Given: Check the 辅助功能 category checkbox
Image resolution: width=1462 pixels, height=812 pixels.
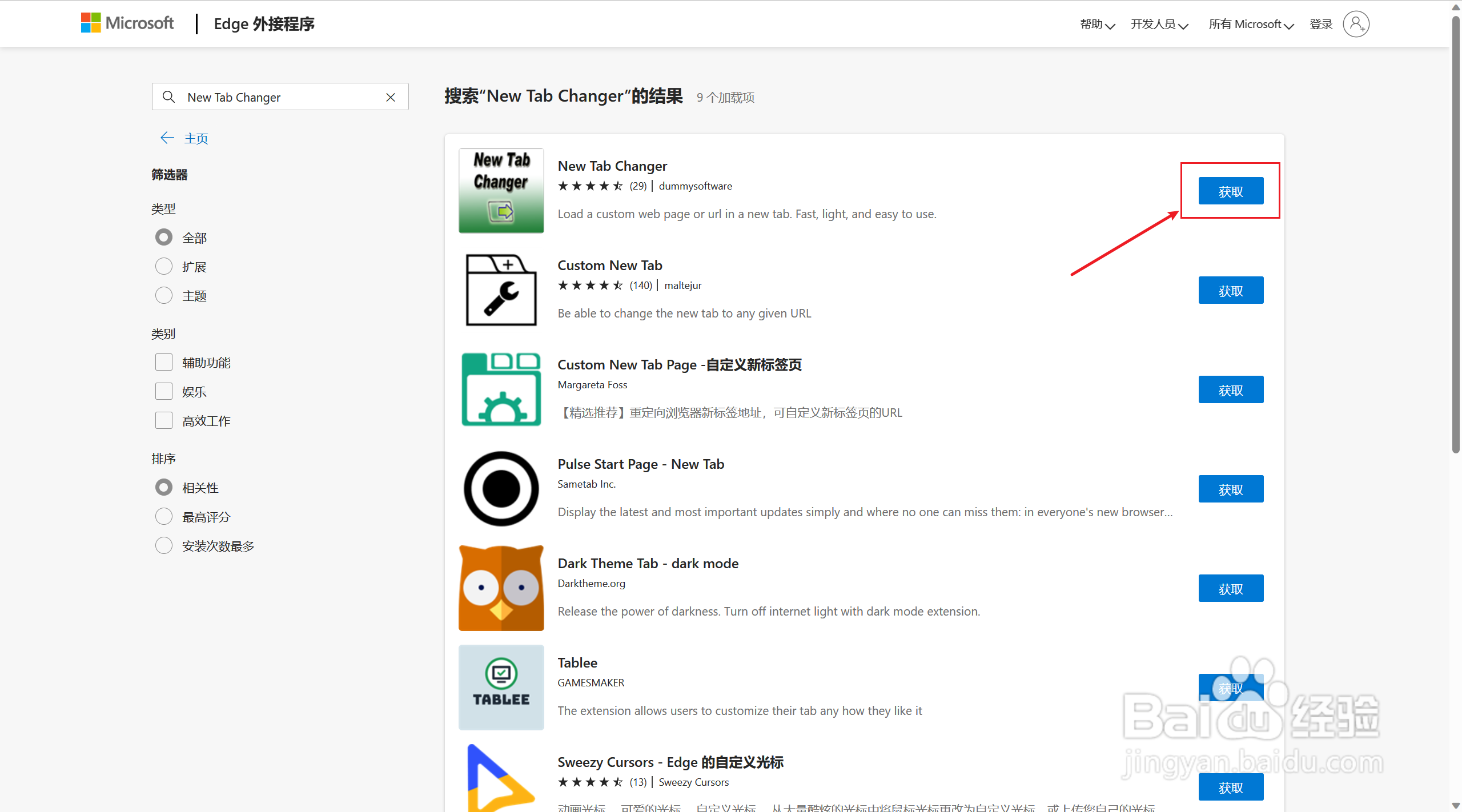Looking at the screenshot, I should click(164, 362).
